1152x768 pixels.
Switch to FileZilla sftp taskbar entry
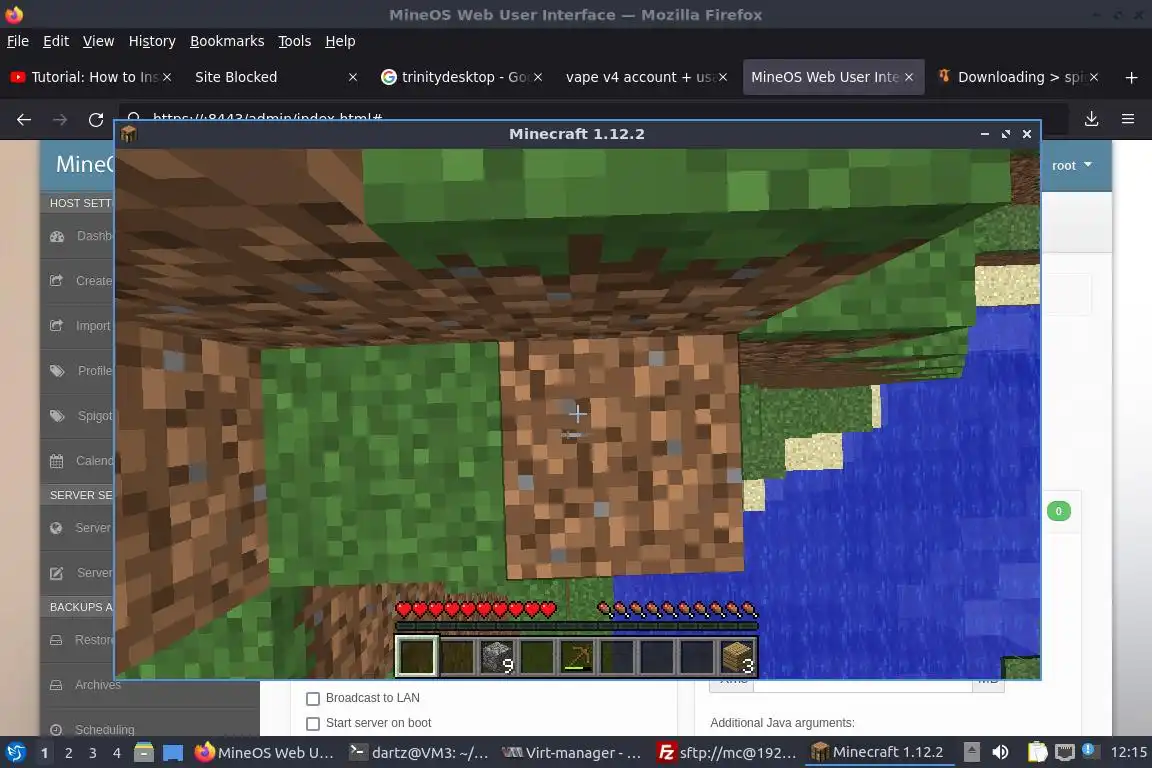(727, 753)
